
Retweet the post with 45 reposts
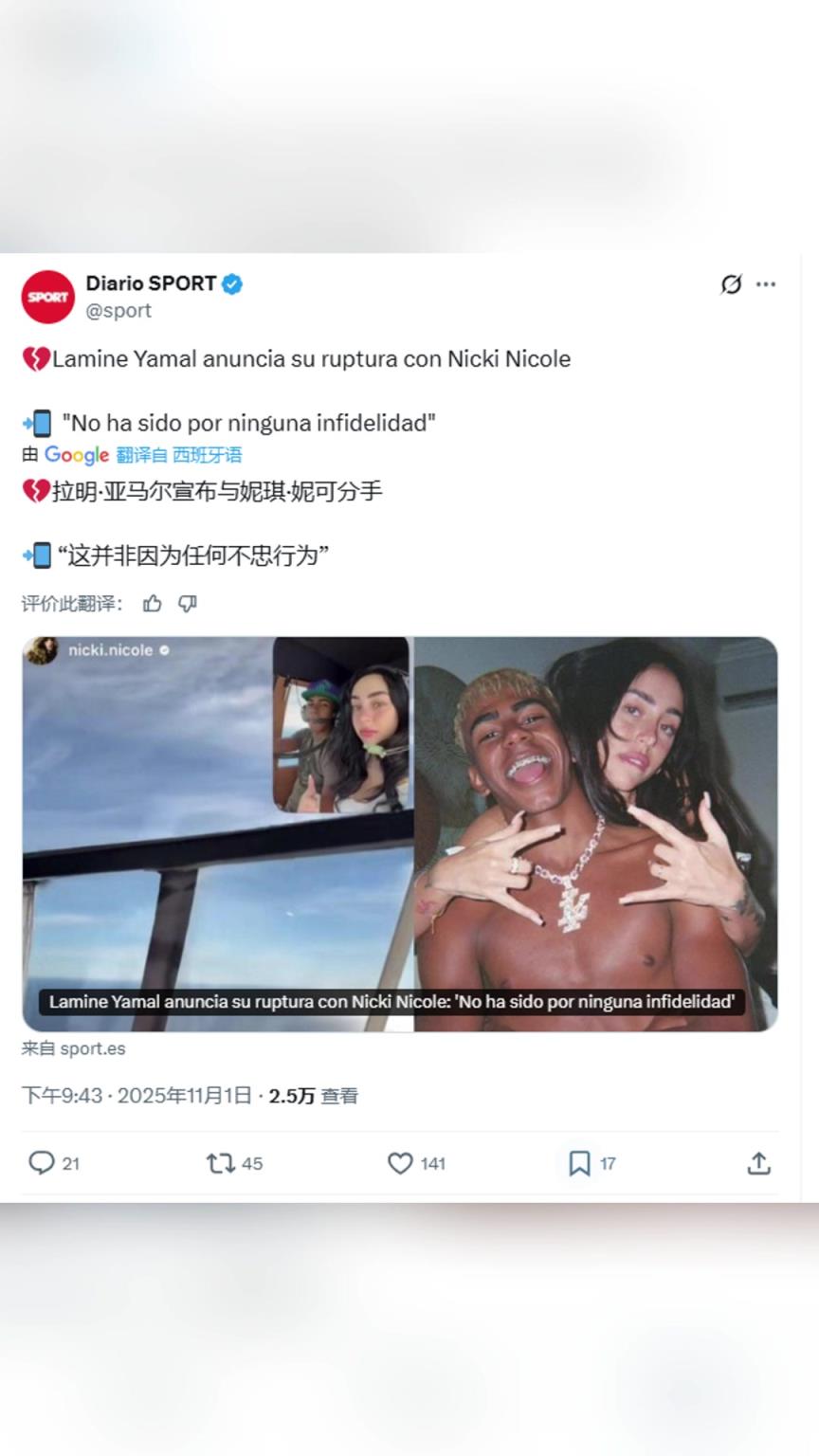[221, 1163]
